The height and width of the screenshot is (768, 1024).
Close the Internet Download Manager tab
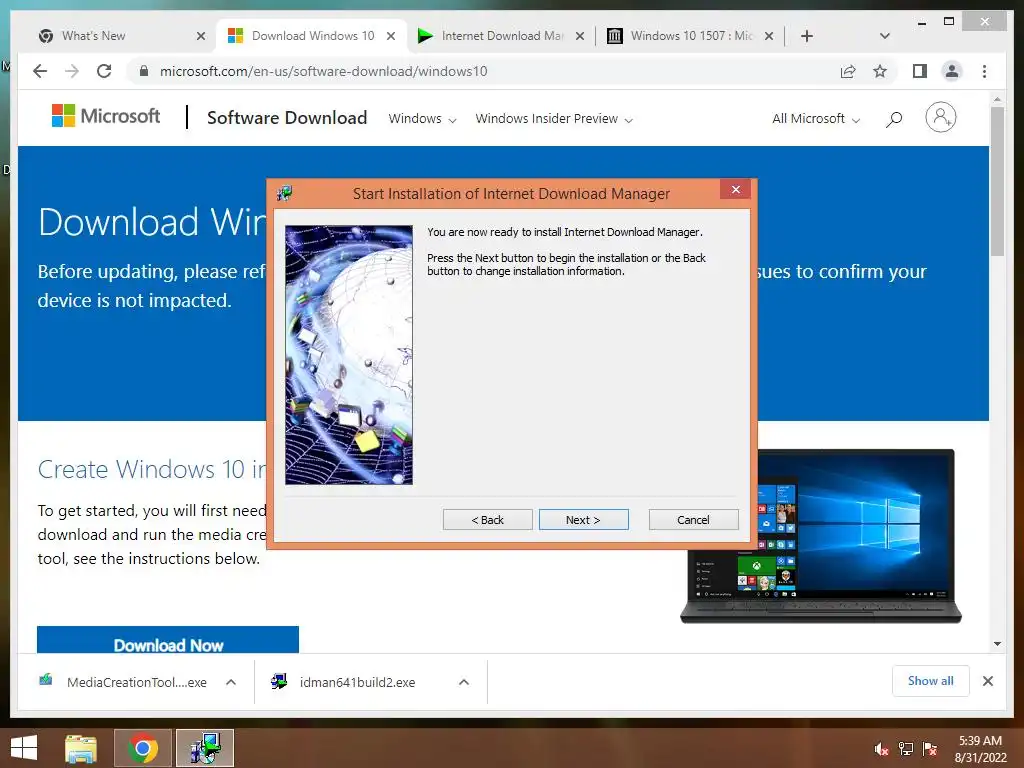580,36
